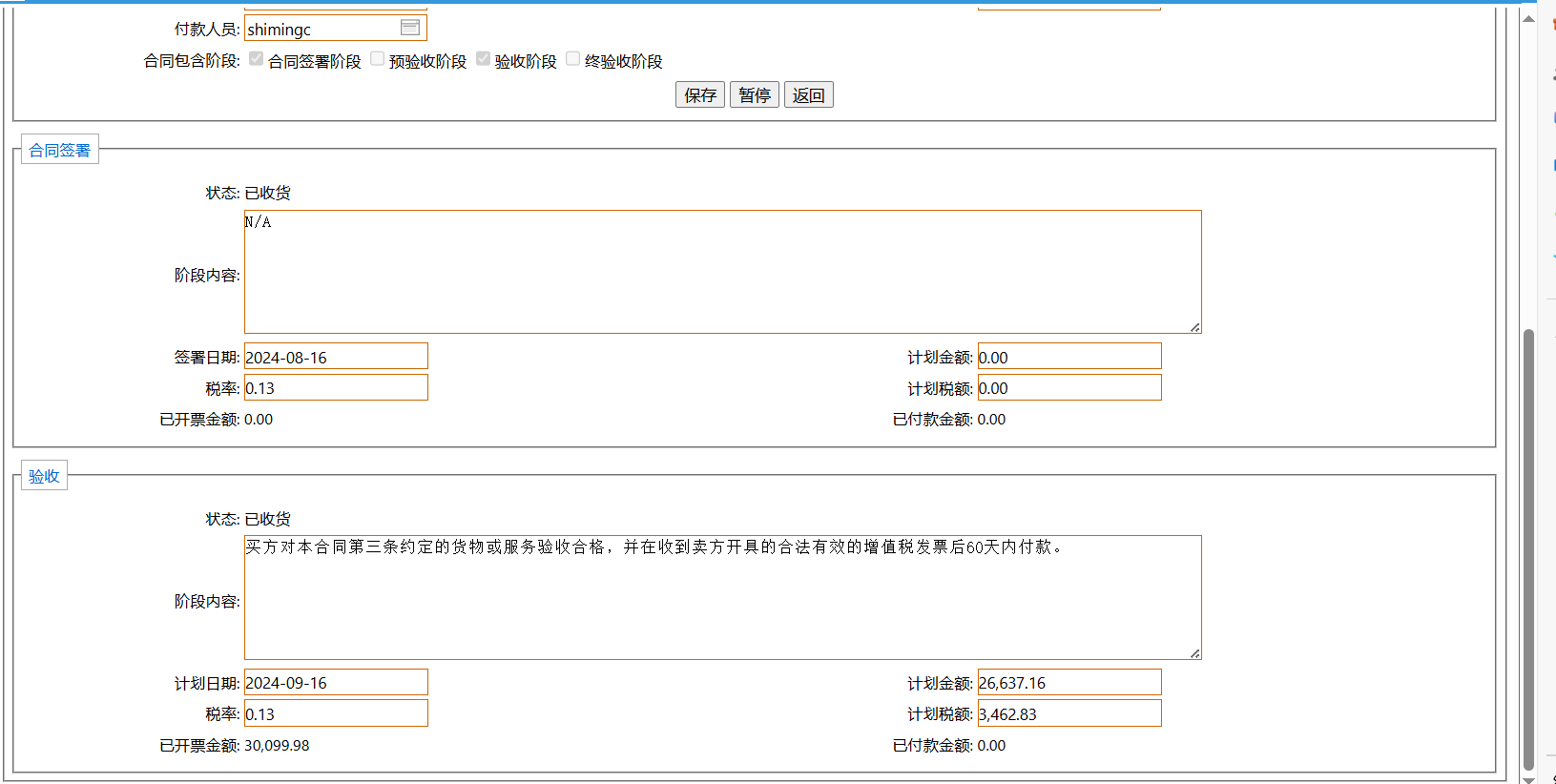Select the 已收货 status in 合同签署 section
1556x784 pixels.
point(268,193)
